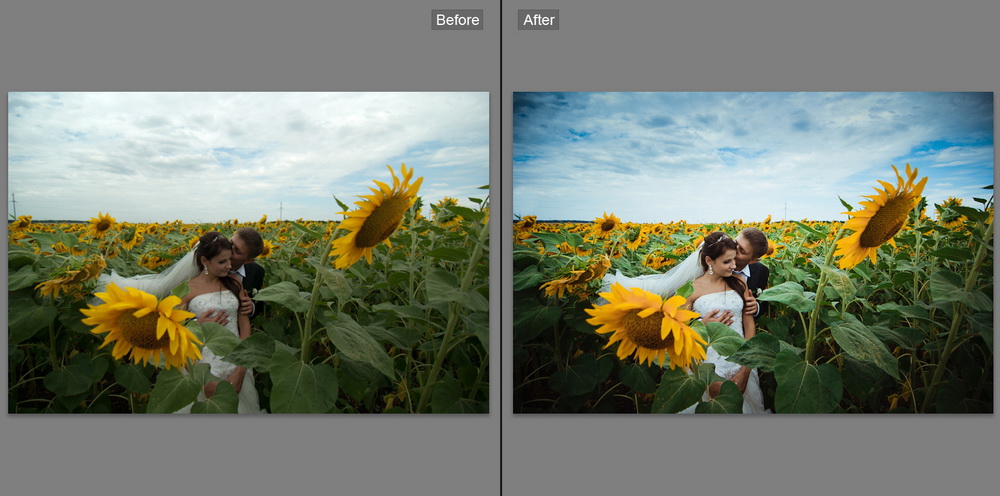Image resolution: width=1000 pixels, height=496 pixels.
Task: Click the After label
Action: 538,20
